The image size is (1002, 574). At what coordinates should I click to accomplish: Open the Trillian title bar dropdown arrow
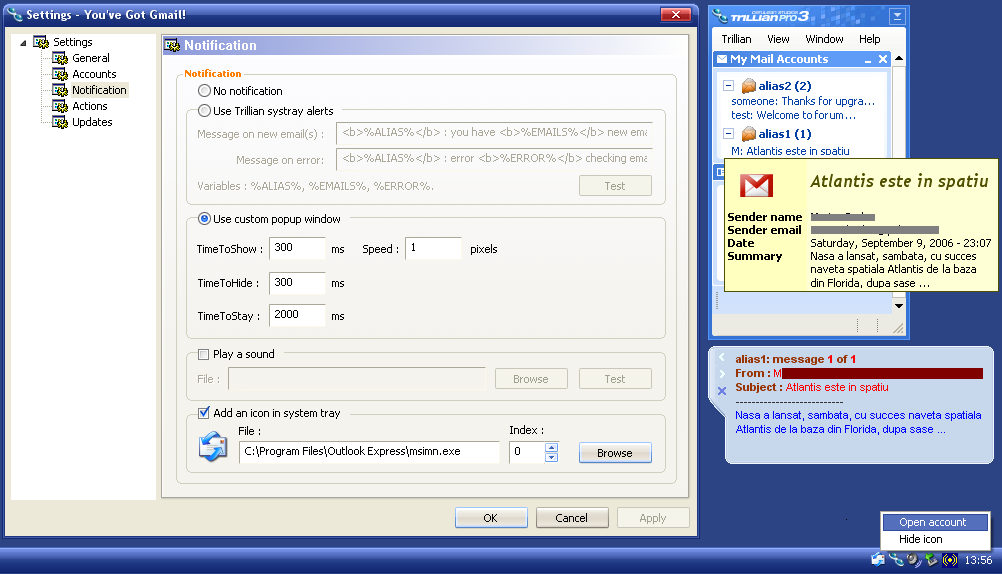click(897, 16)
